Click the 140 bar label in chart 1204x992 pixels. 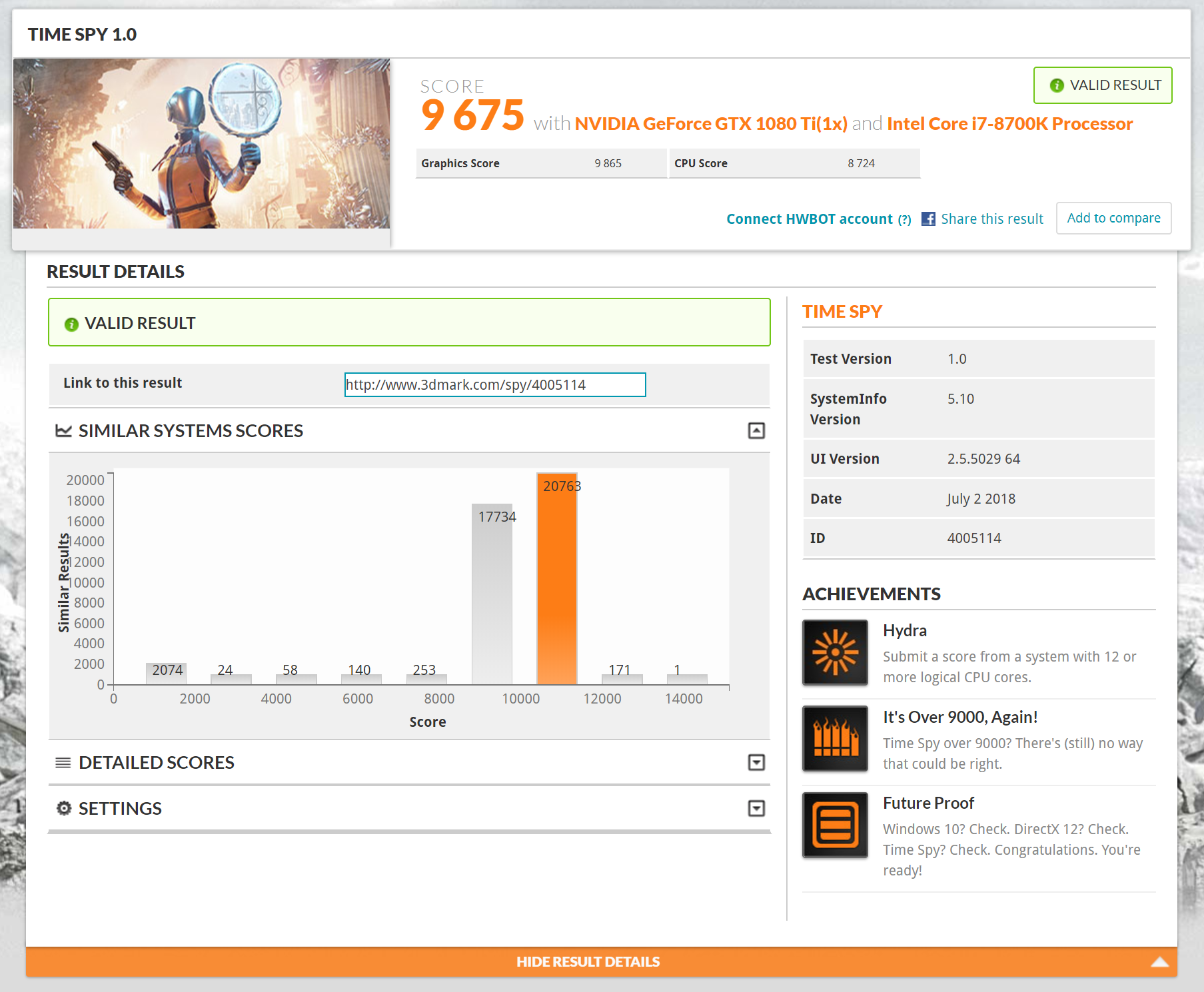[359, 670]
